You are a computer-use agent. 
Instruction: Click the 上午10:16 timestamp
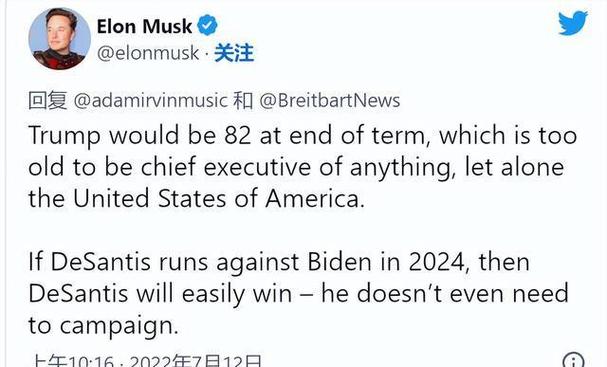[72, 362]
